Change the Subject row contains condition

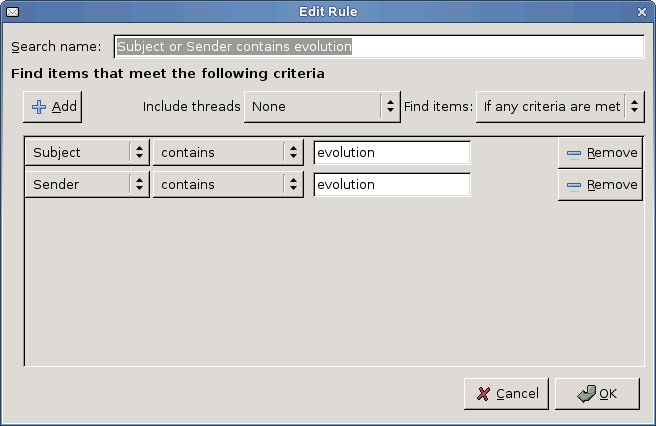(x=228, y=153)
